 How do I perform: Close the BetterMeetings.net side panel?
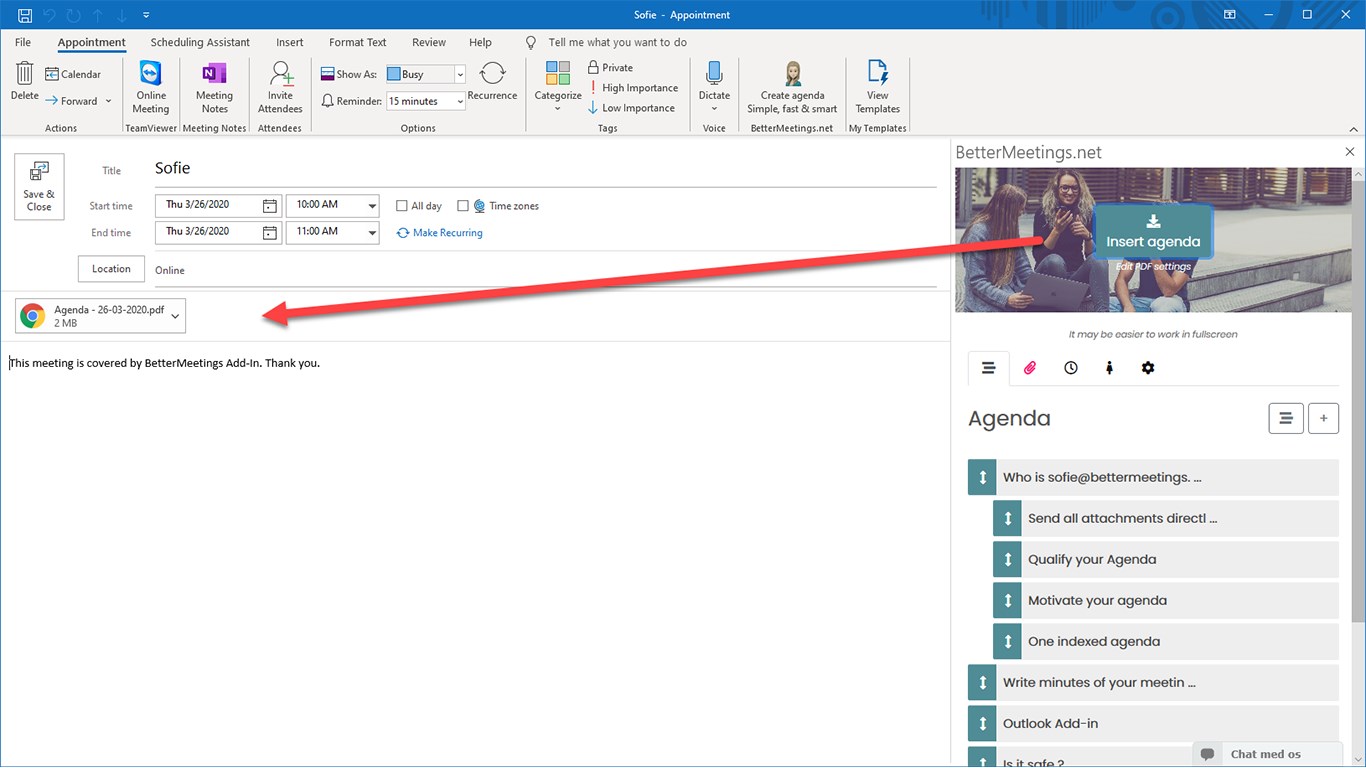click(1350, 152)
